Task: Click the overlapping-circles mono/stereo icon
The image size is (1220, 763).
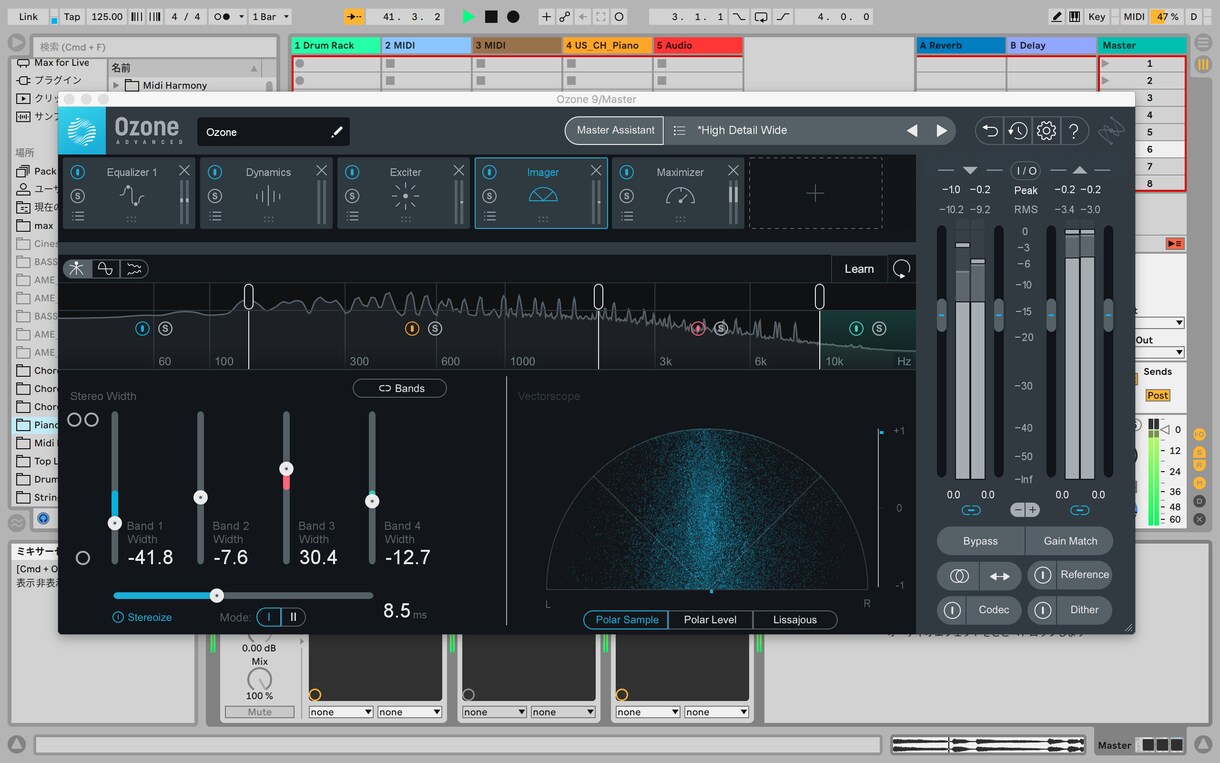Action: 959,575
